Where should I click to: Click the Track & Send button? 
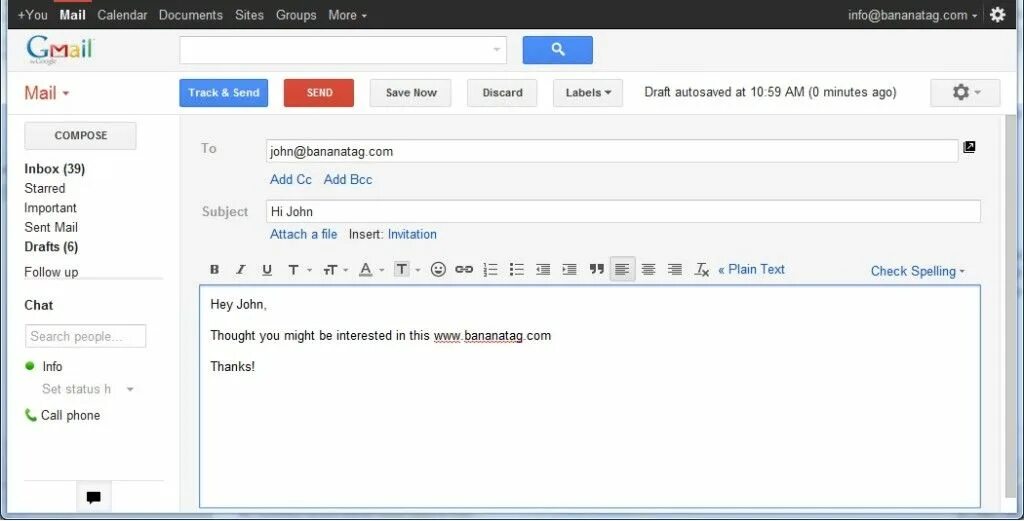click(224, 93)
